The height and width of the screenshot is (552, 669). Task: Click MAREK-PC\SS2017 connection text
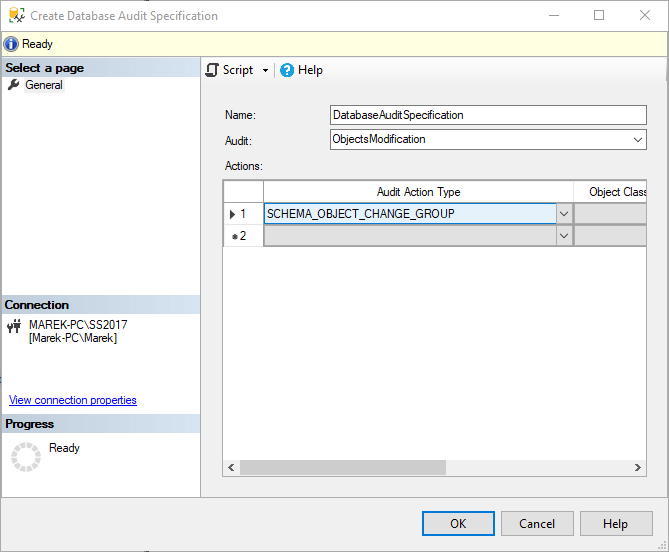click(78, 325)
